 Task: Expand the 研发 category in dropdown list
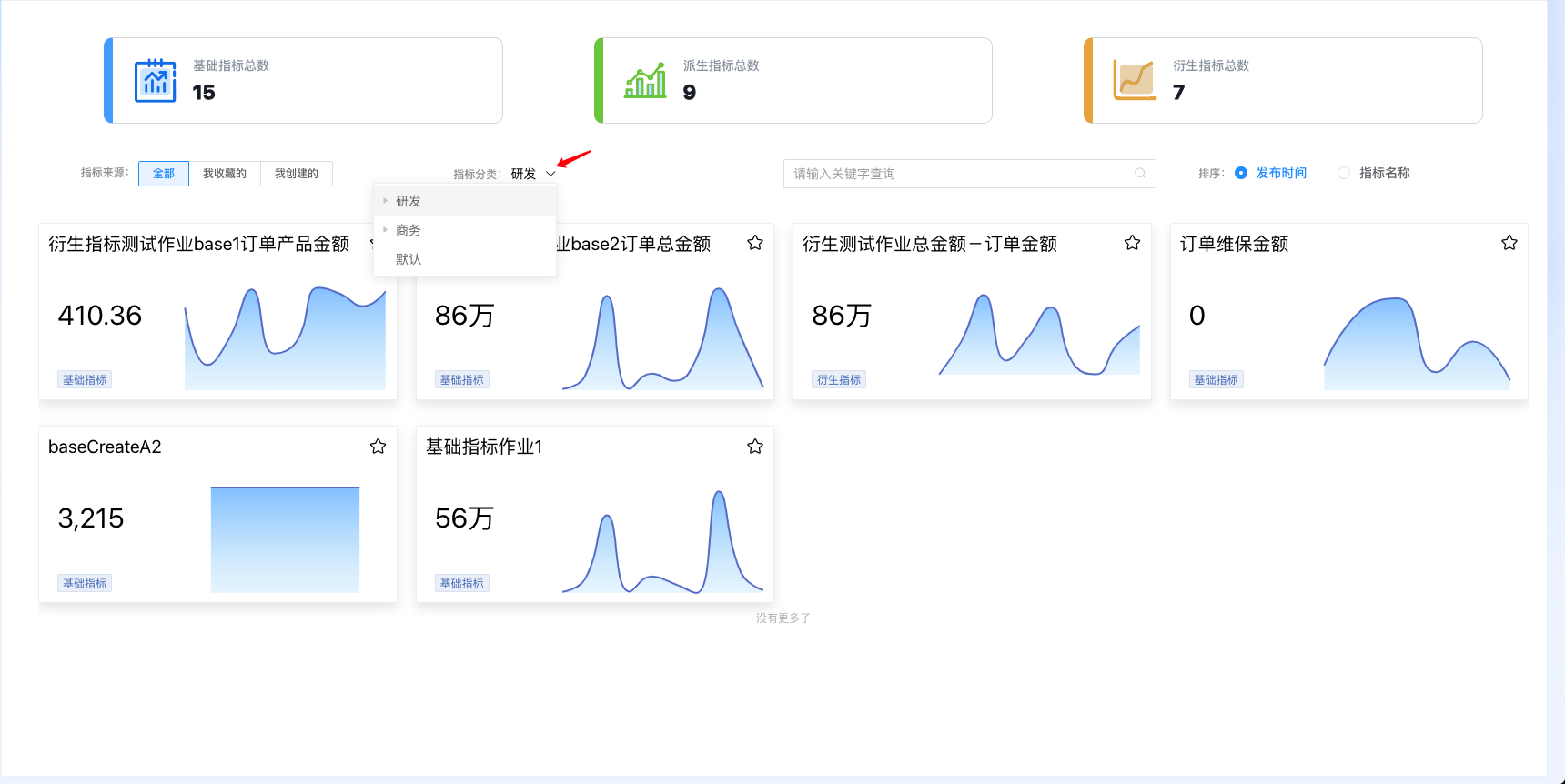(x=386, y=201)
